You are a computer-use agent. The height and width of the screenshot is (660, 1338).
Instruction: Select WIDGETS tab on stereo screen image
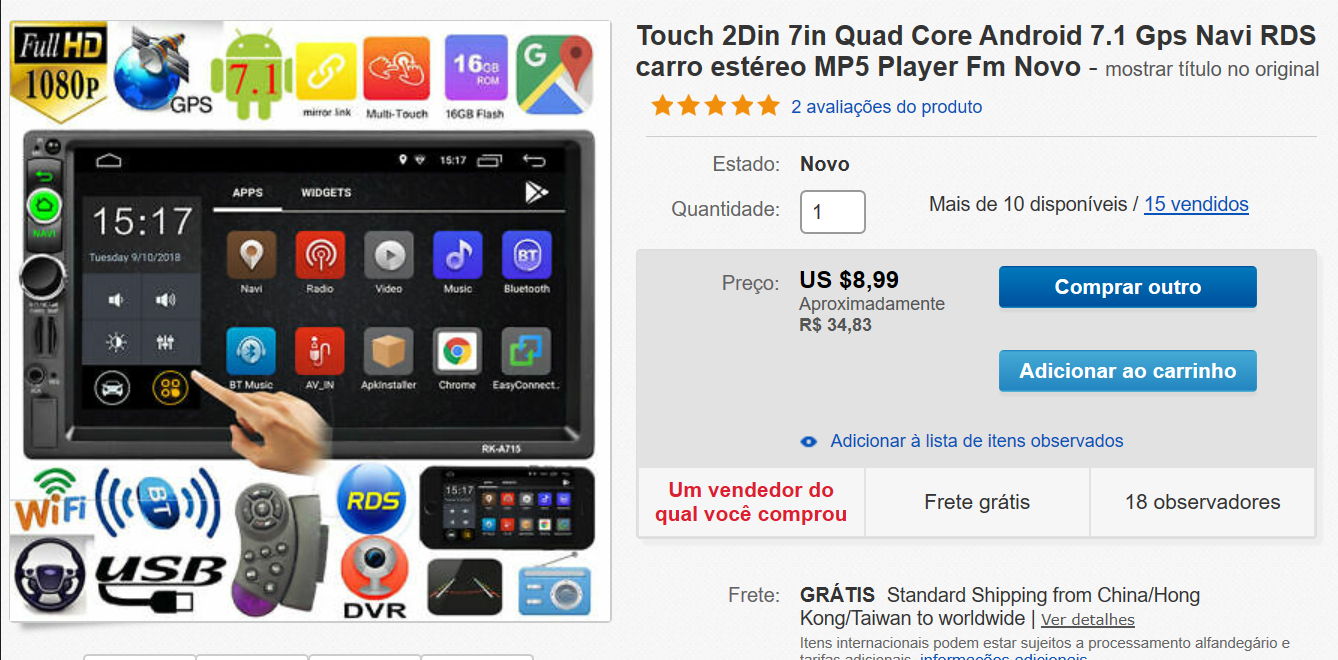326,193
